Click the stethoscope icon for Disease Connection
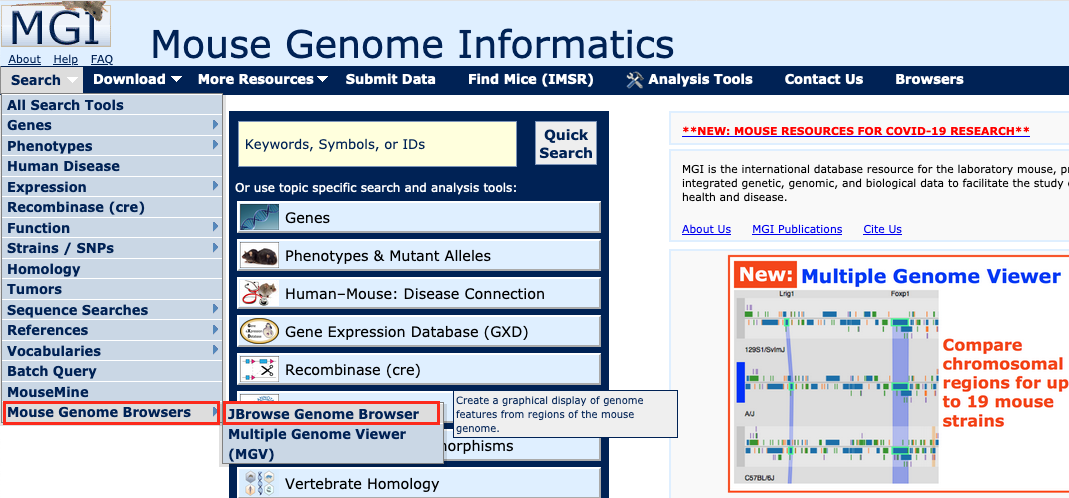The height and width of the screenshot is (498, 1069). click(x=259, y=294)
